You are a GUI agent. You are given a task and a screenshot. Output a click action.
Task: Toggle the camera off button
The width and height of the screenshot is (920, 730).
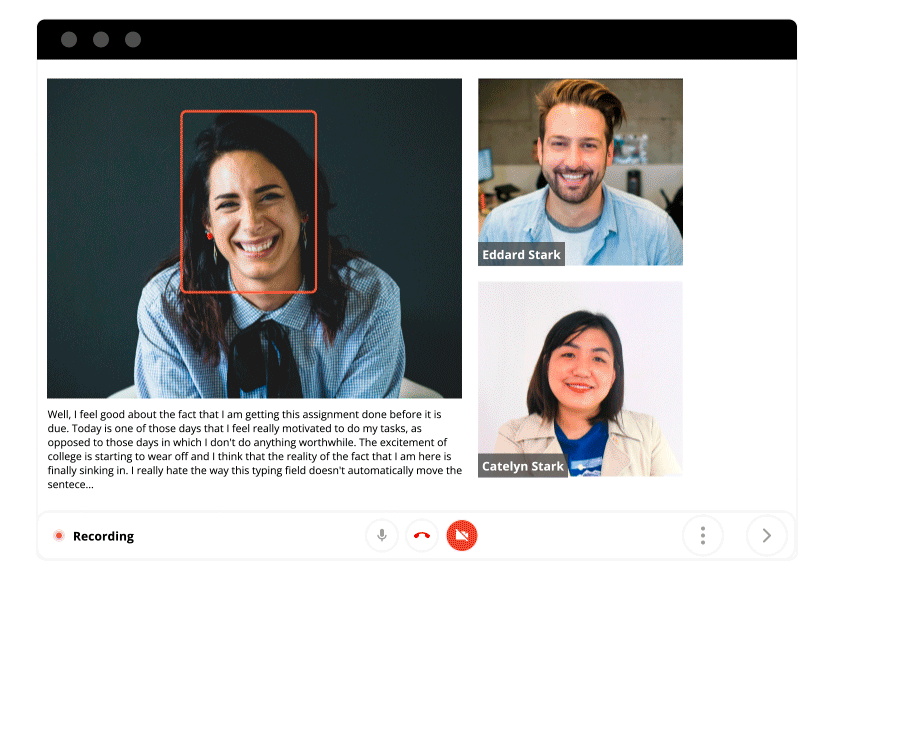point(462,536)
